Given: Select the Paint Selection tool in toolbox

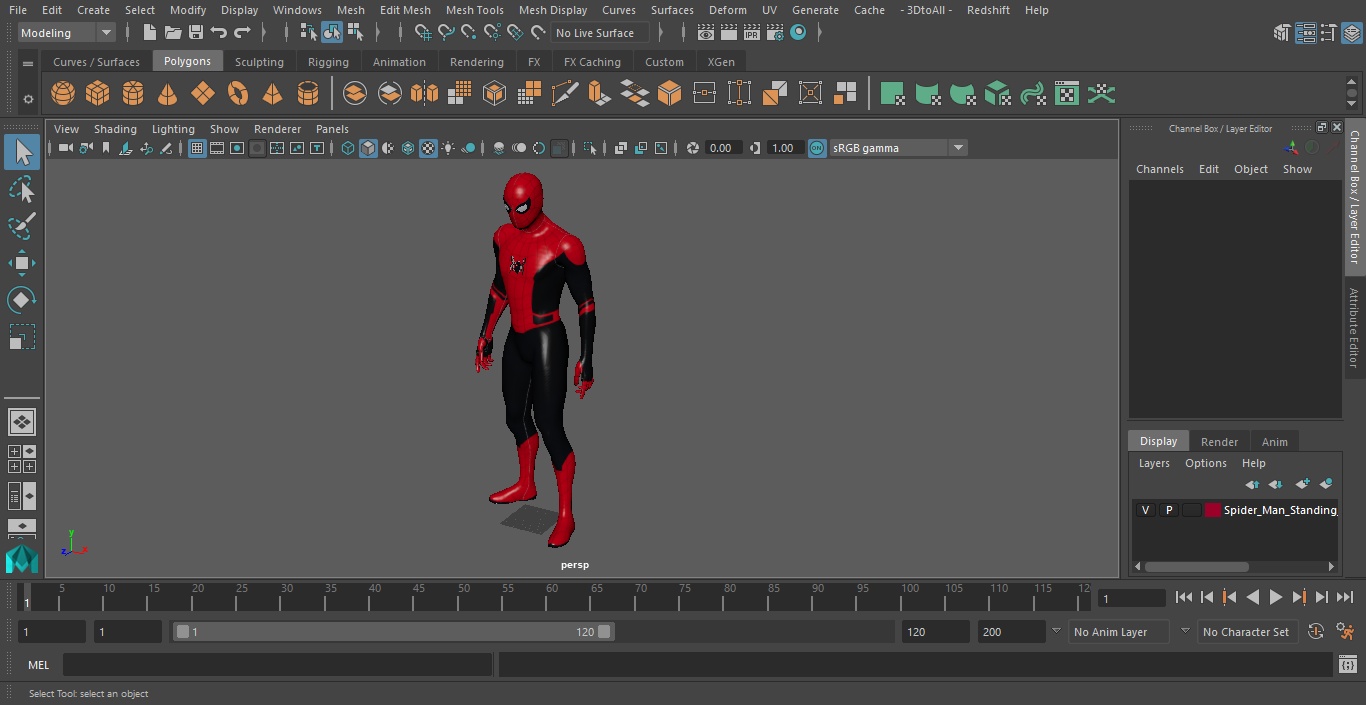Looking at the screenshot, I should tap(22, 226).
